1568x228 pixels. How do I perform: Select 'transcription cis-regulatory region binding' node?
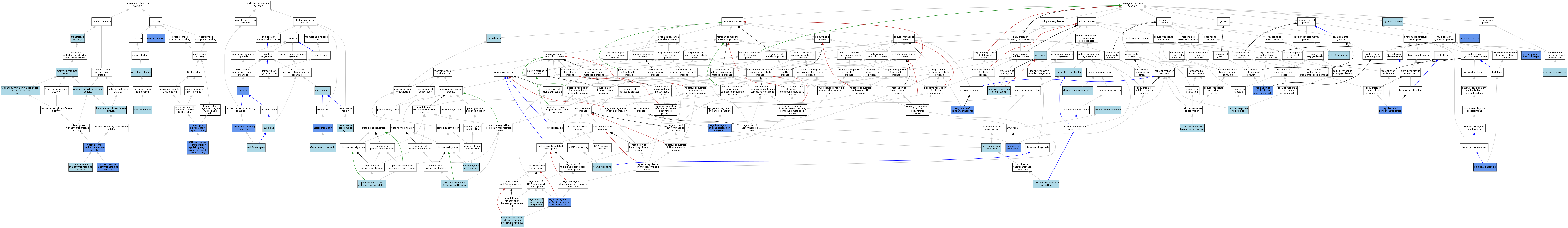point(198,128)
